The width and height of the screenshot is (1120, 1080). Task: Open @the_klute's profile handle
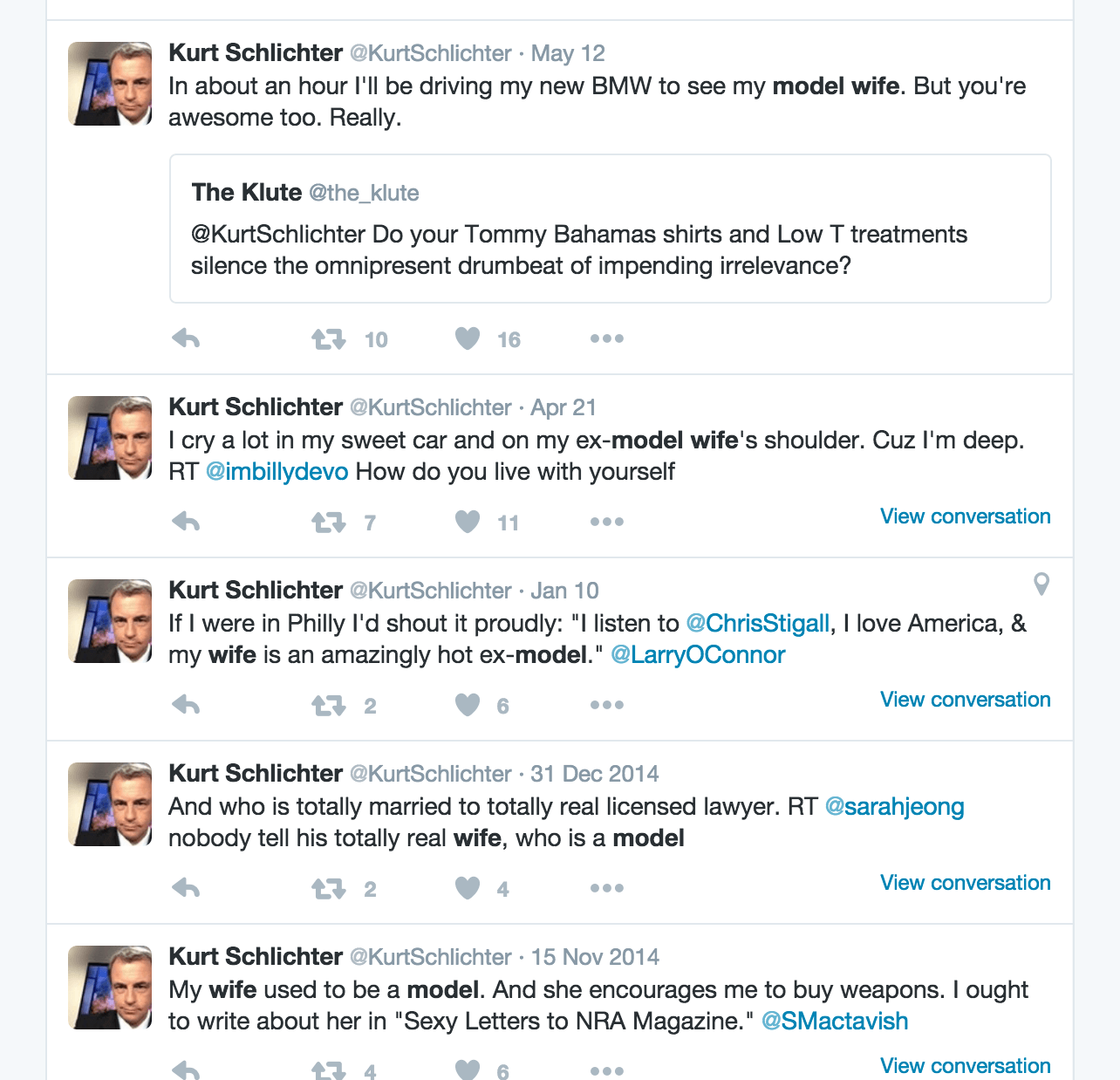click(363, 193)
